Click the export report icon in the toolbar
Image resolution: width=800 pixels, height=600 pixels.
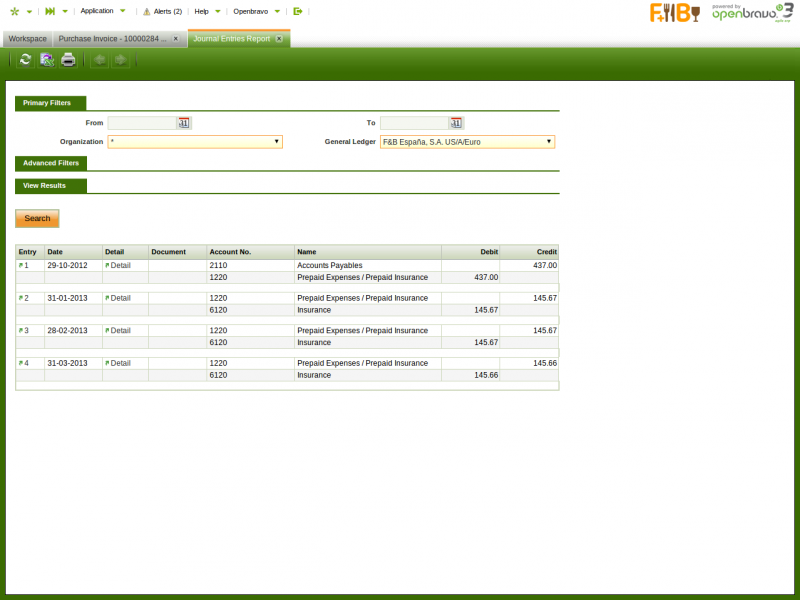click(x=47, y=60)
